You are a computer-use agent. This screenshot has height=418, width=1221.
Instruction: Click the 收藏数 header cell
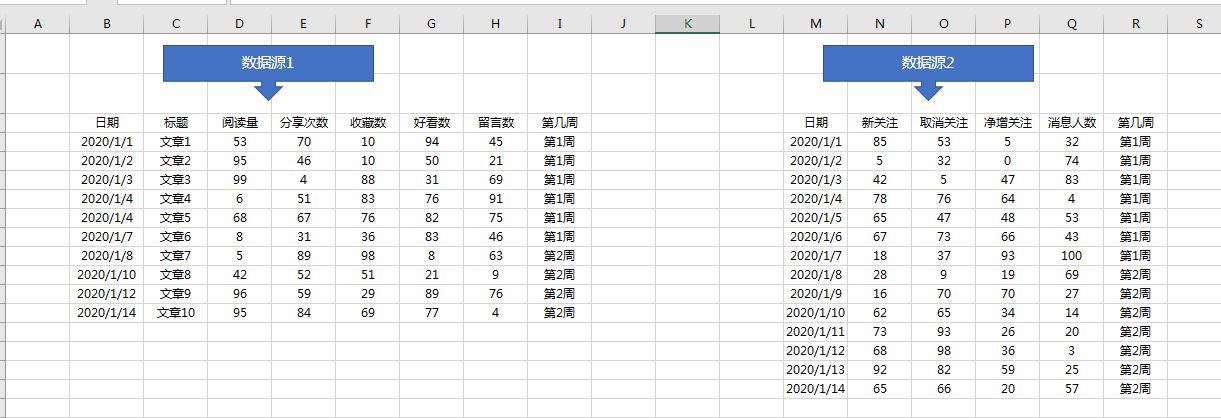point(367,123)
